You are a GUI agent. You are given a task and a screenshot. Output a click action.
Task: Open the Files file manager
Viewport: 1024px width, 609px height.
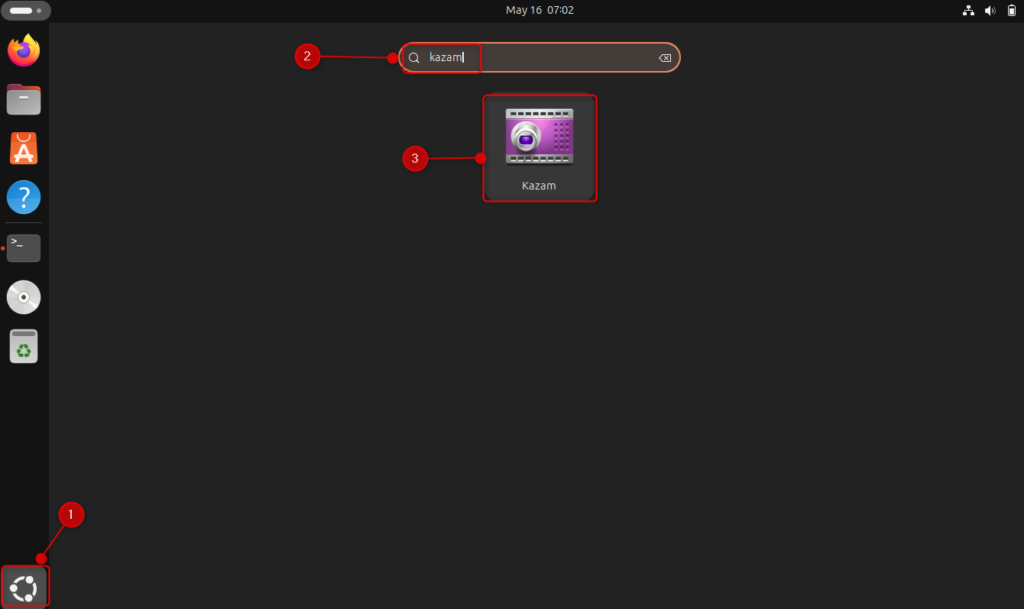(23, 99)
